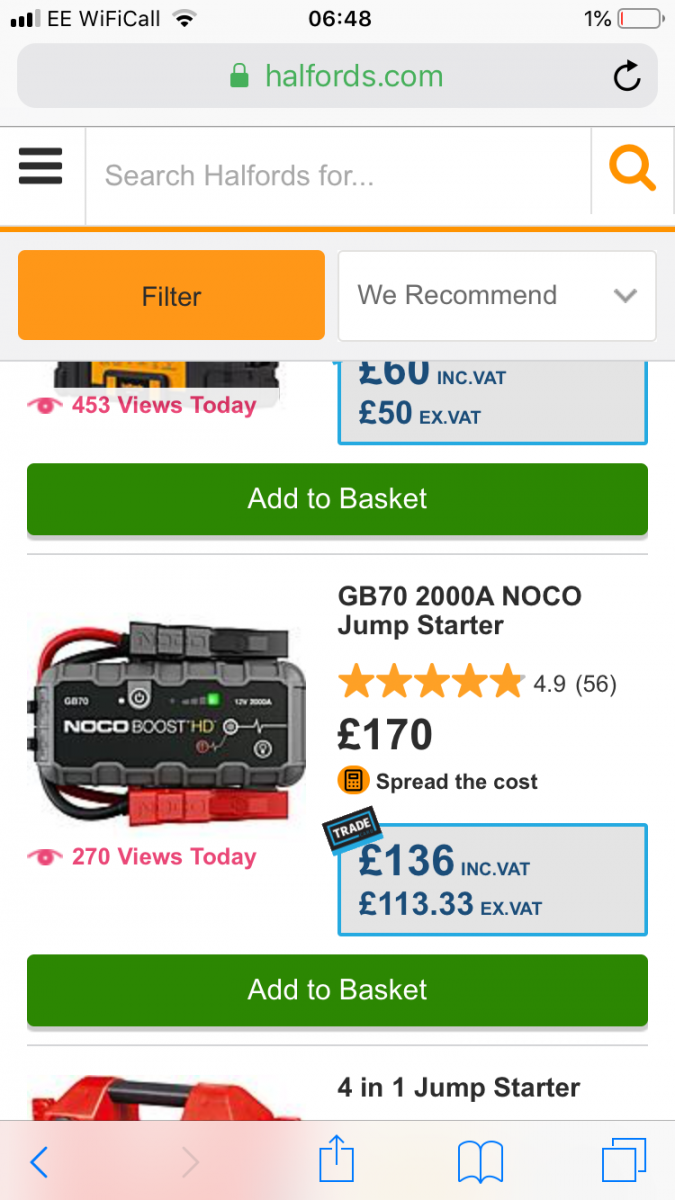Reload the page using the refresh icon

627,76
